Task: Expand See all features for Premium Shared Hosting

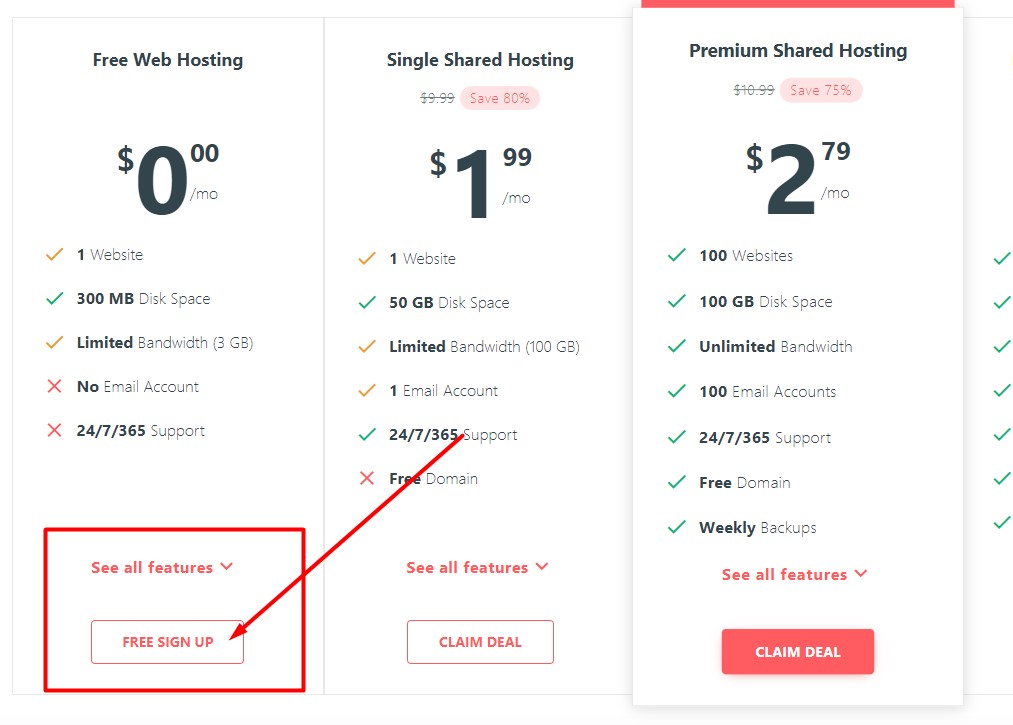Action: [x=795, y=574]
